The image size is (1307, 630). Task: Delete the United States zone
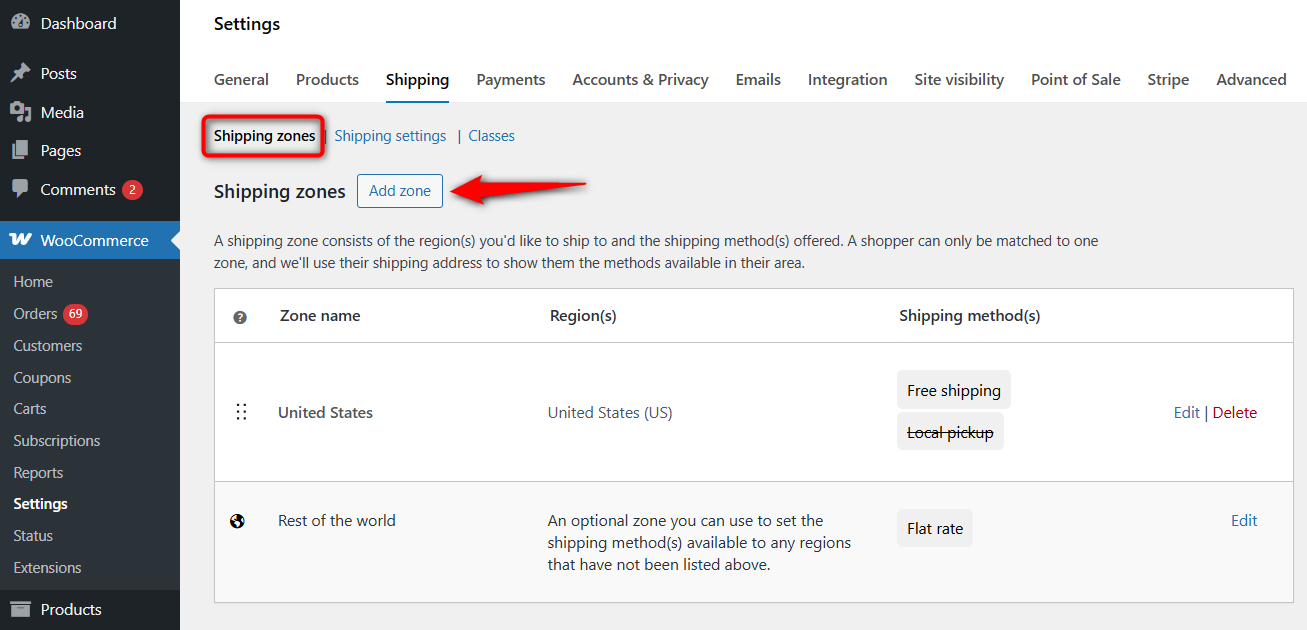pos(1234,412)
